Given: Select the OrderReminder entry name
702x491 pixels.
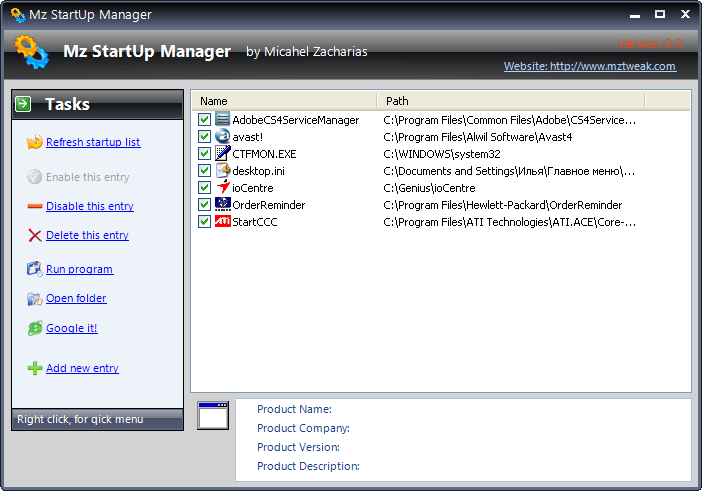Looking at the screenshot, I should pos(269,205).
